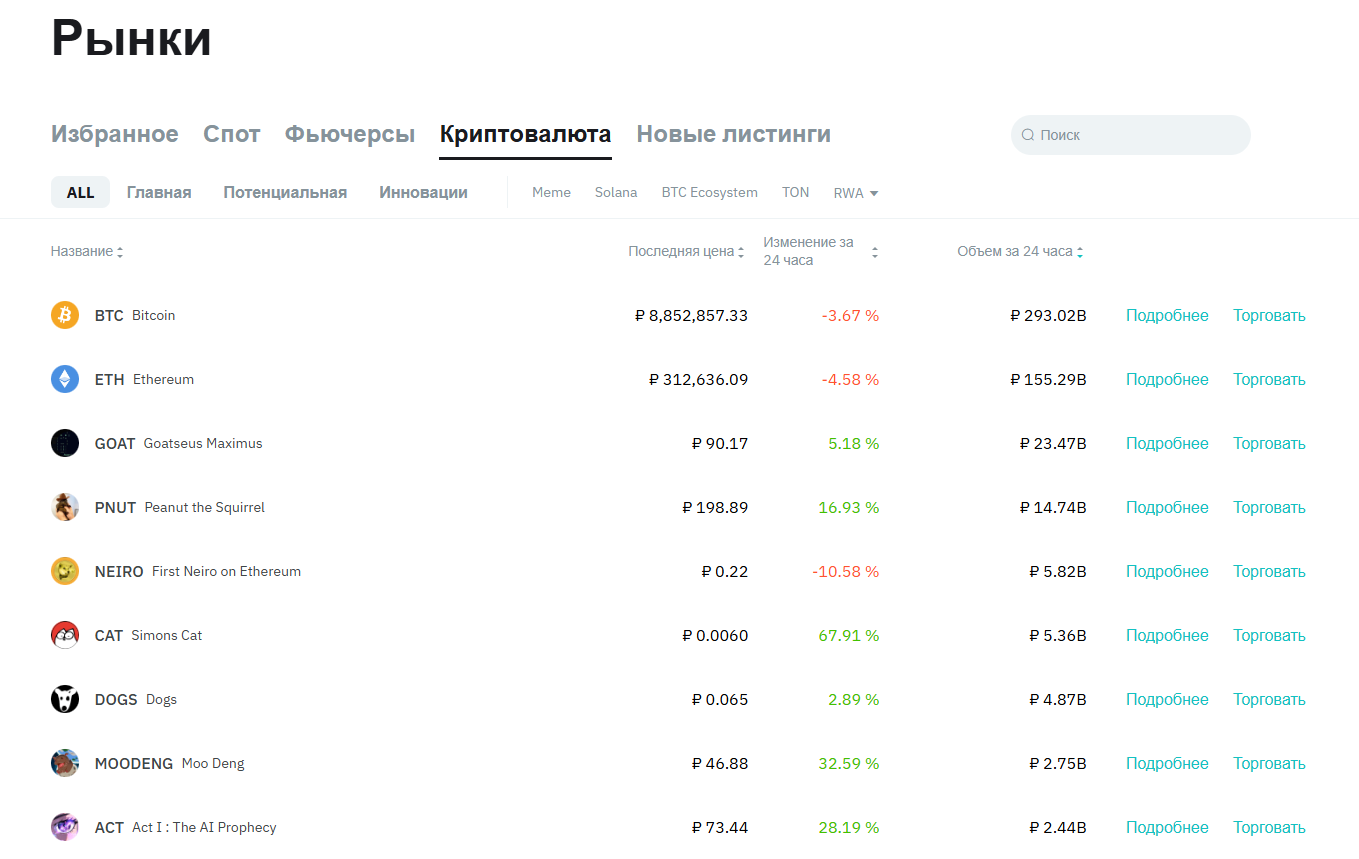1359x859 pixels.
Task: Click the ACT coin icon
Action: pyautogui.click(x=65, y=827)
